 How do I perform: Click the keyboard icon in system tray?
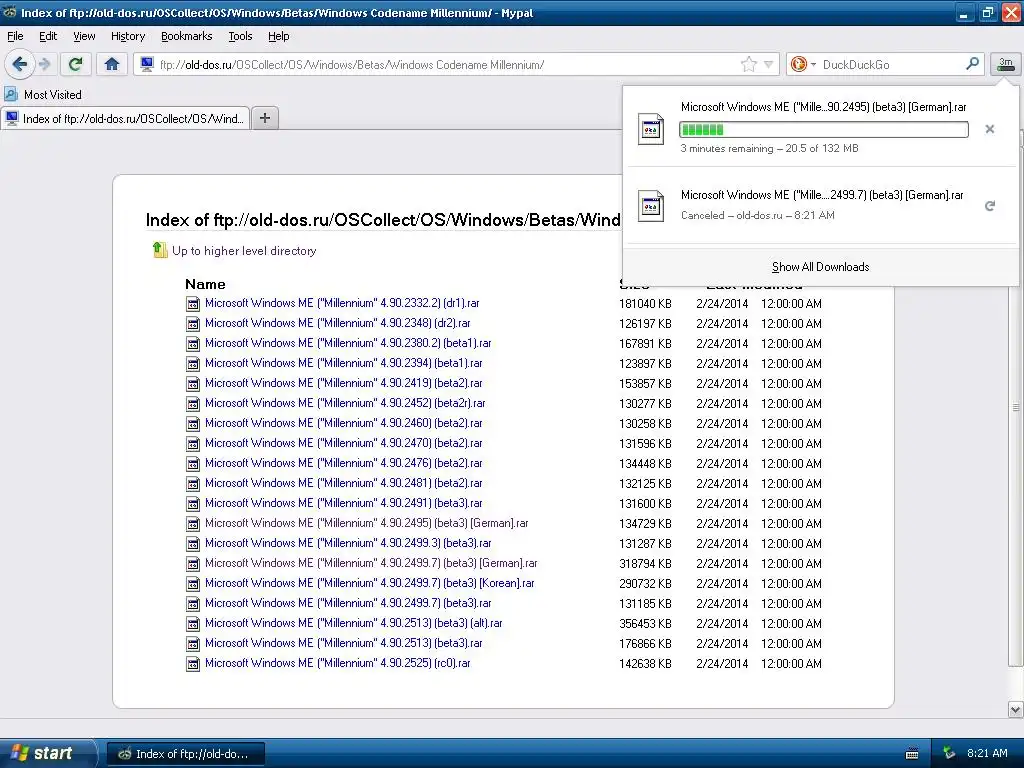(912, 754)
